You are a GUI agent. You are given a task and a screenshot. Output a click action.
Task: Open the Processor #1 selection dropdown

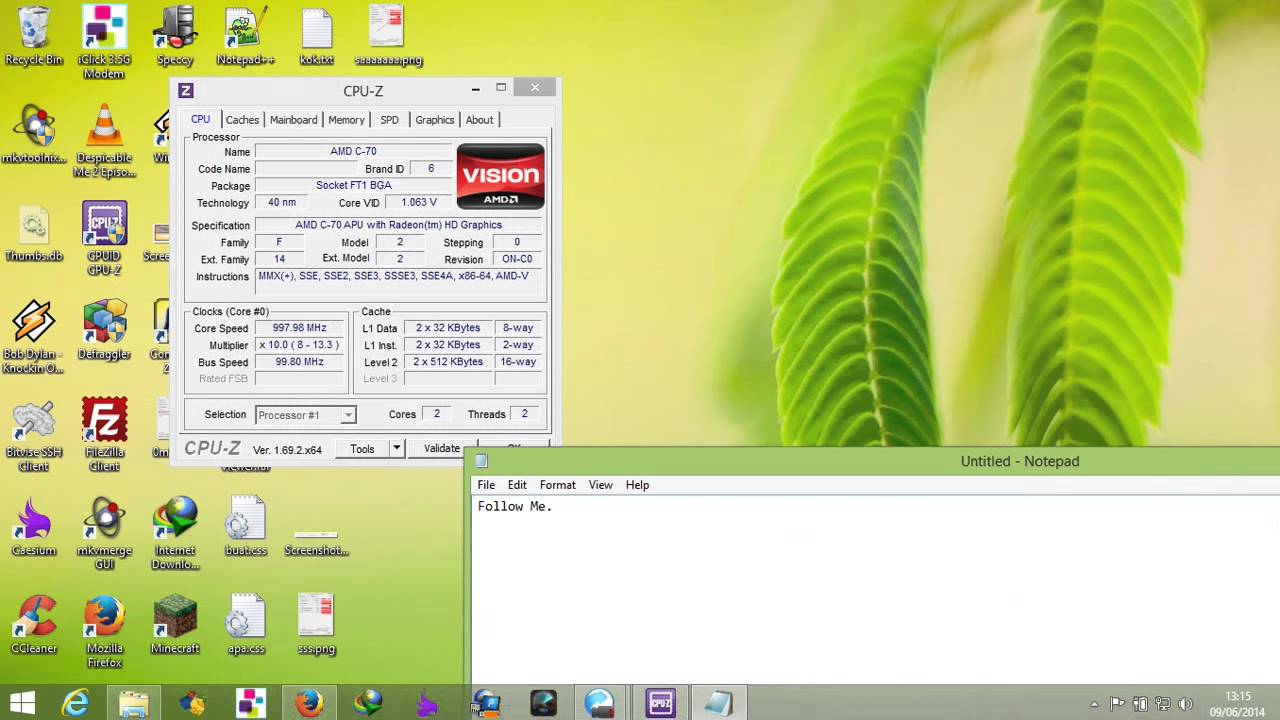coord(306,414)
